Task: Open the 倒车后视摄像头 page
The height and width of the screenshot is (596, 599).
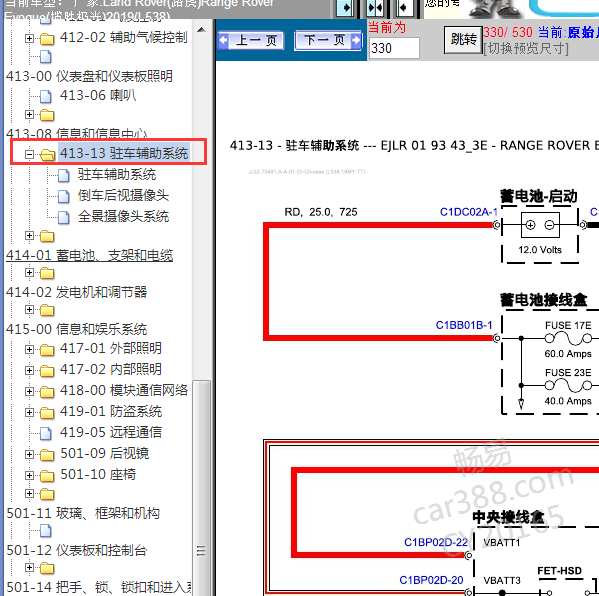Action: point(123,196)
